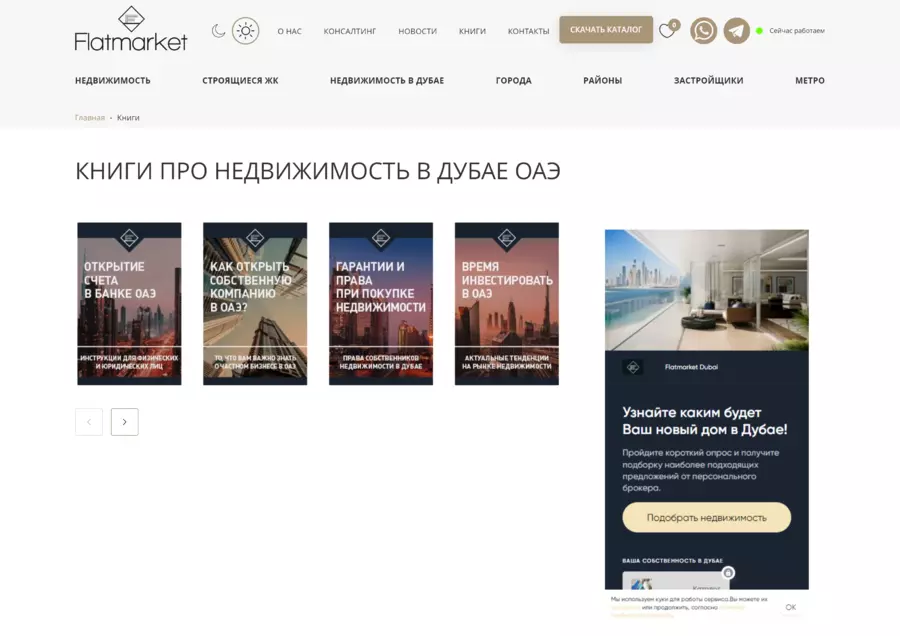Open book Как открыть собственную компанию в ОАЭ
The width and height of the screenshot is (900, 636).
[255, 304]
